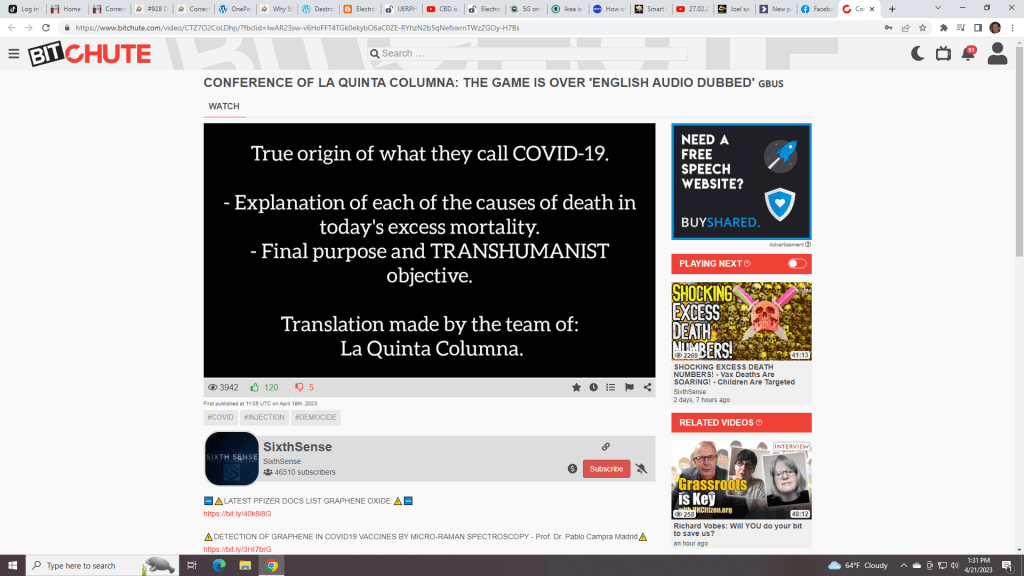Select the WATCH tab
Image resolution: width=1024 pixels, height=576 pixels.
tap(224, 107)
